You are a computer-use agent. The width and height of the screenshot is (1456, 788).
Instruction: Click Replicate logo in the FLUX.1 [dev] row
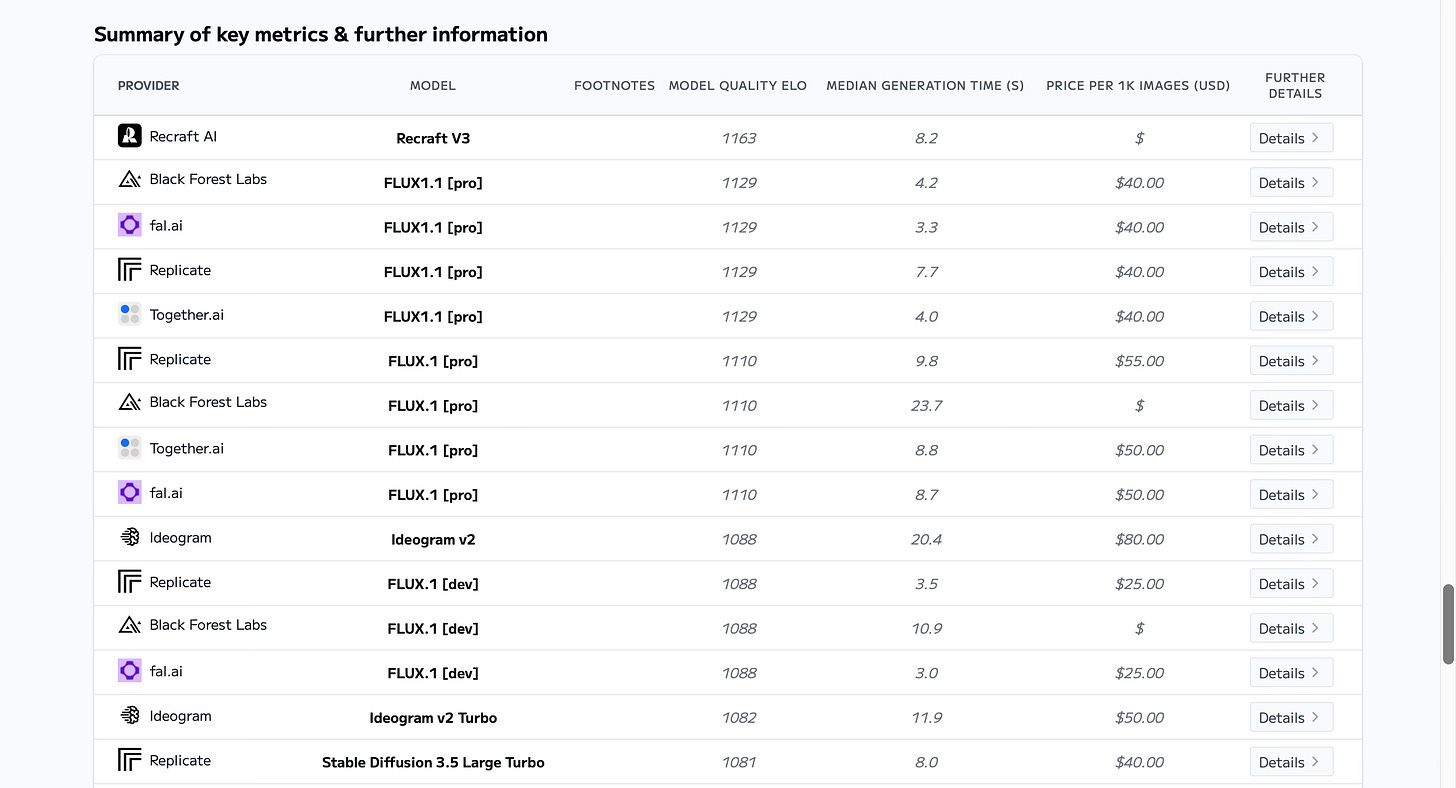[129, 582]
